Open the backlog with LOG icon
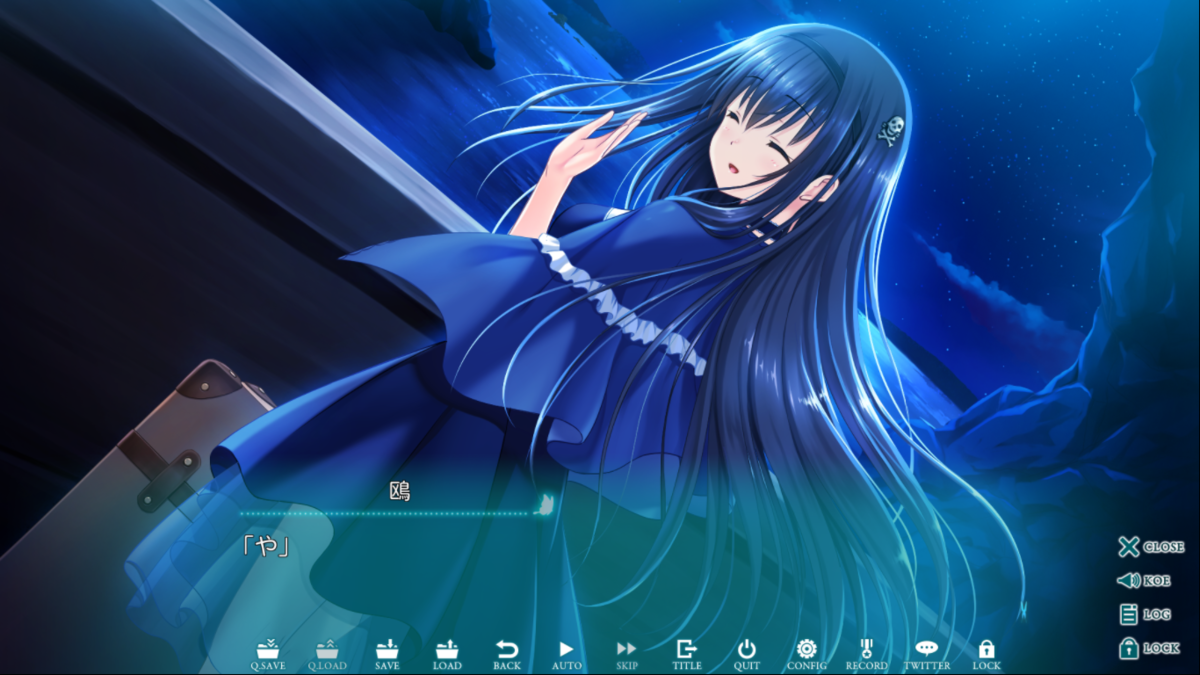The image size is (1200, 675). [1145, 614]
